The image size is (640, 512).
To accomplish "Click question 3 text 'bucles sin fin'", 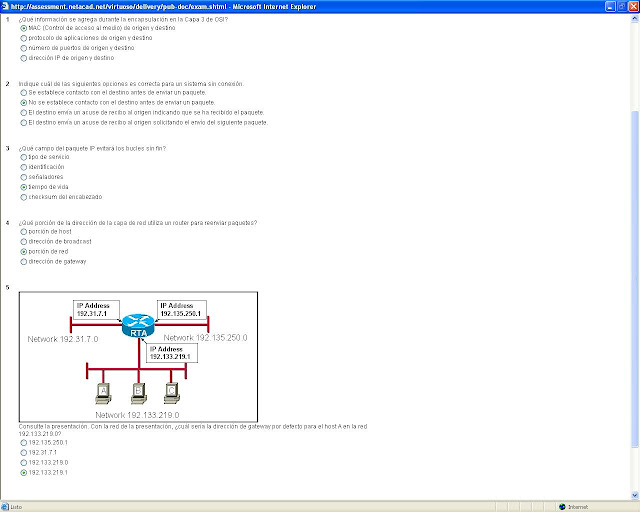I will pos(92,148).
